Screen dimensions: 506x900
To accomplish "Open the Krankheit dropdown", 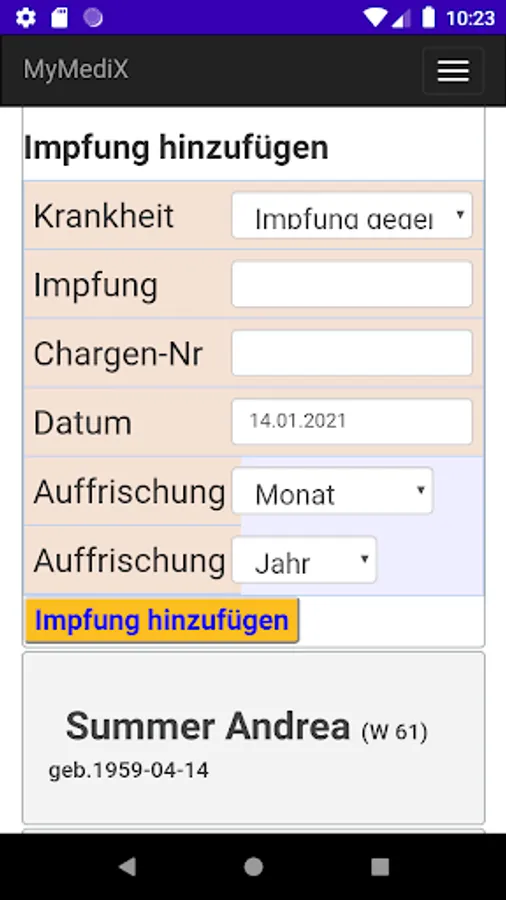I will 352,215.
